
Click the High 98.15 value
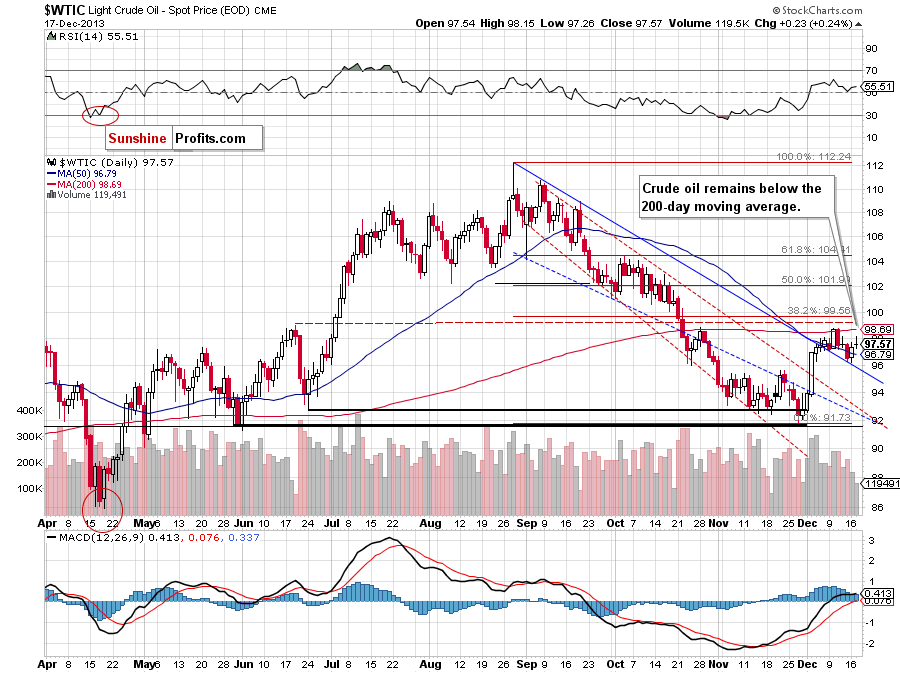pyautogui.click(x=507, y=24)
